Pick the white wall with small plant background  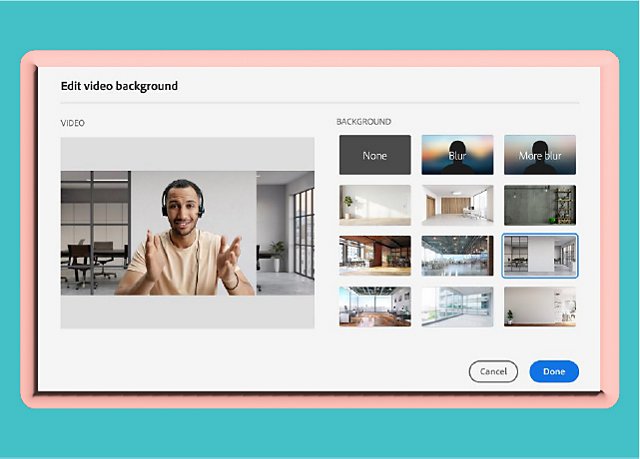pos(540,306)
